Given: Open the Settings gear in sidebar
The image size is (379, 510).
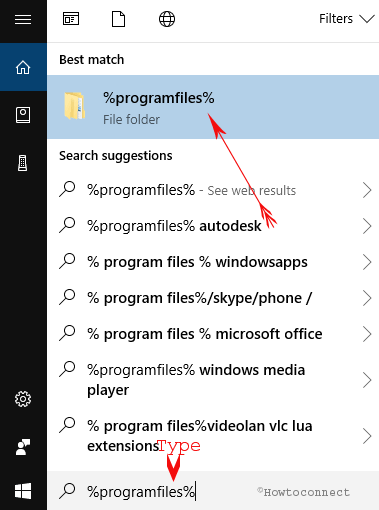Looking at the screenshot, I should (x=23, y=399).
